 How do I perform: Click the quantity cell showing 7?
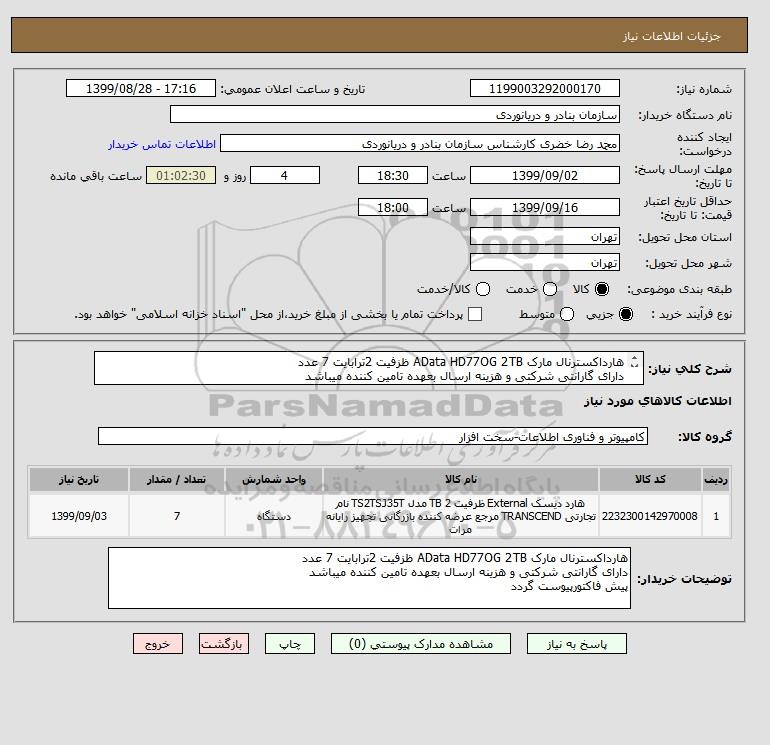pyautogui.click(x=177, y=516)
